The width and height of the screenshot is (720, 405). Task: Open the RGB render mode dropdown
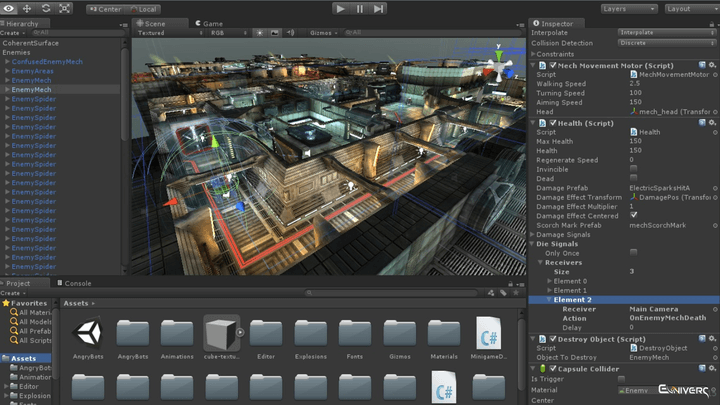click(x=228, y=33)
